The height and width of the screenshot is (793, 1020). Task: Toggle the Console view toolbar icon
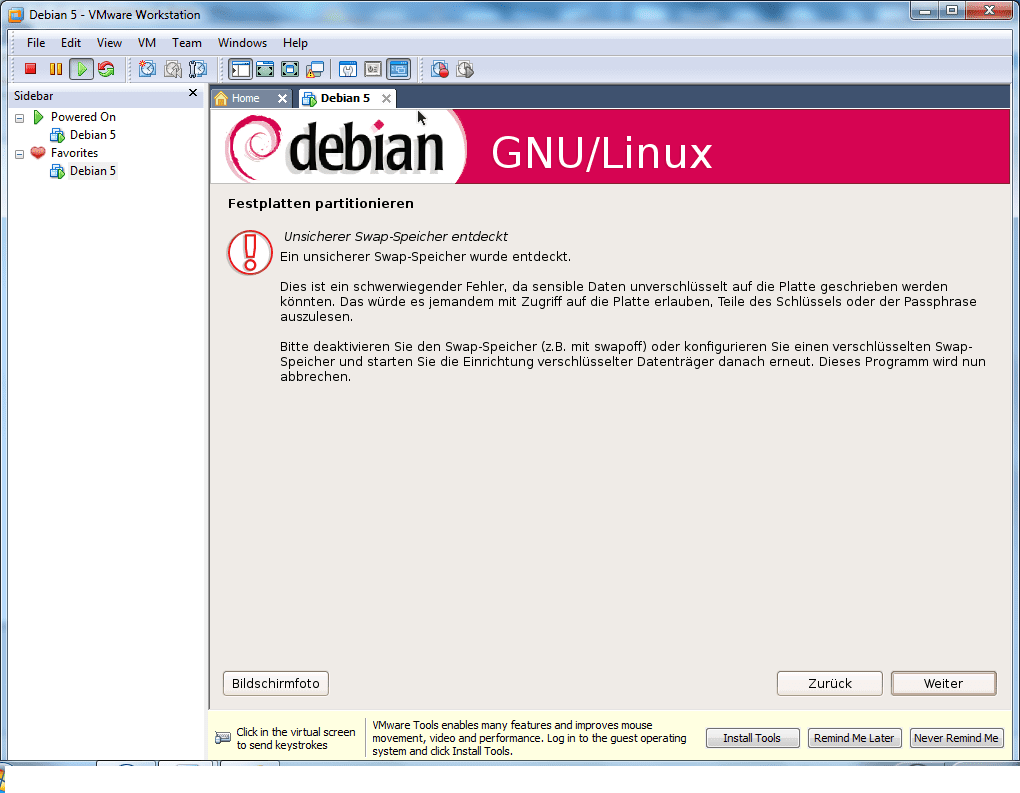398,69
